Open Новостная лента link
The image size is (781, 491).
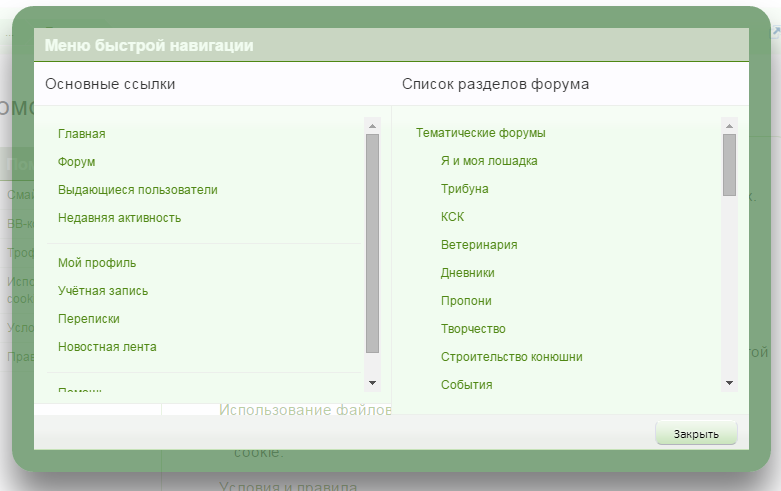click(107, 347)
